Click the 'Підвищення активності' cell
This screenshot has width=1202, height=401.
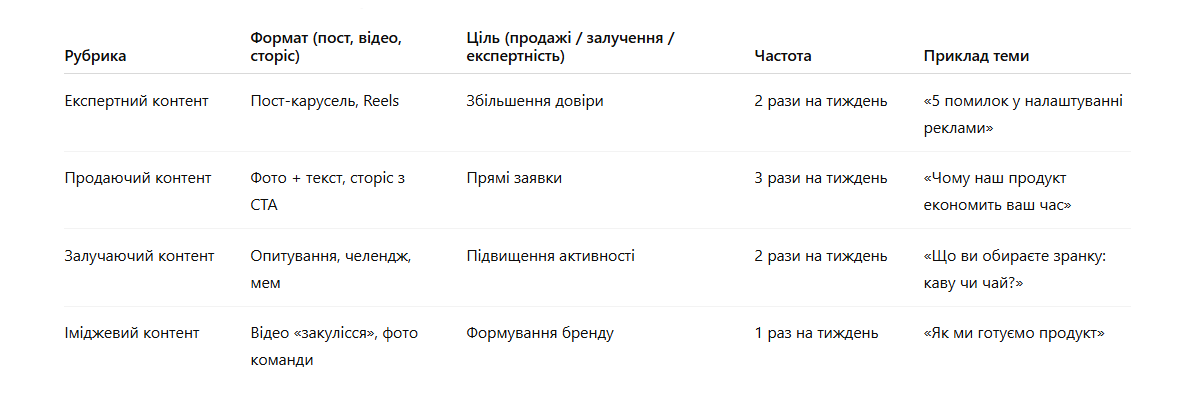550,256
